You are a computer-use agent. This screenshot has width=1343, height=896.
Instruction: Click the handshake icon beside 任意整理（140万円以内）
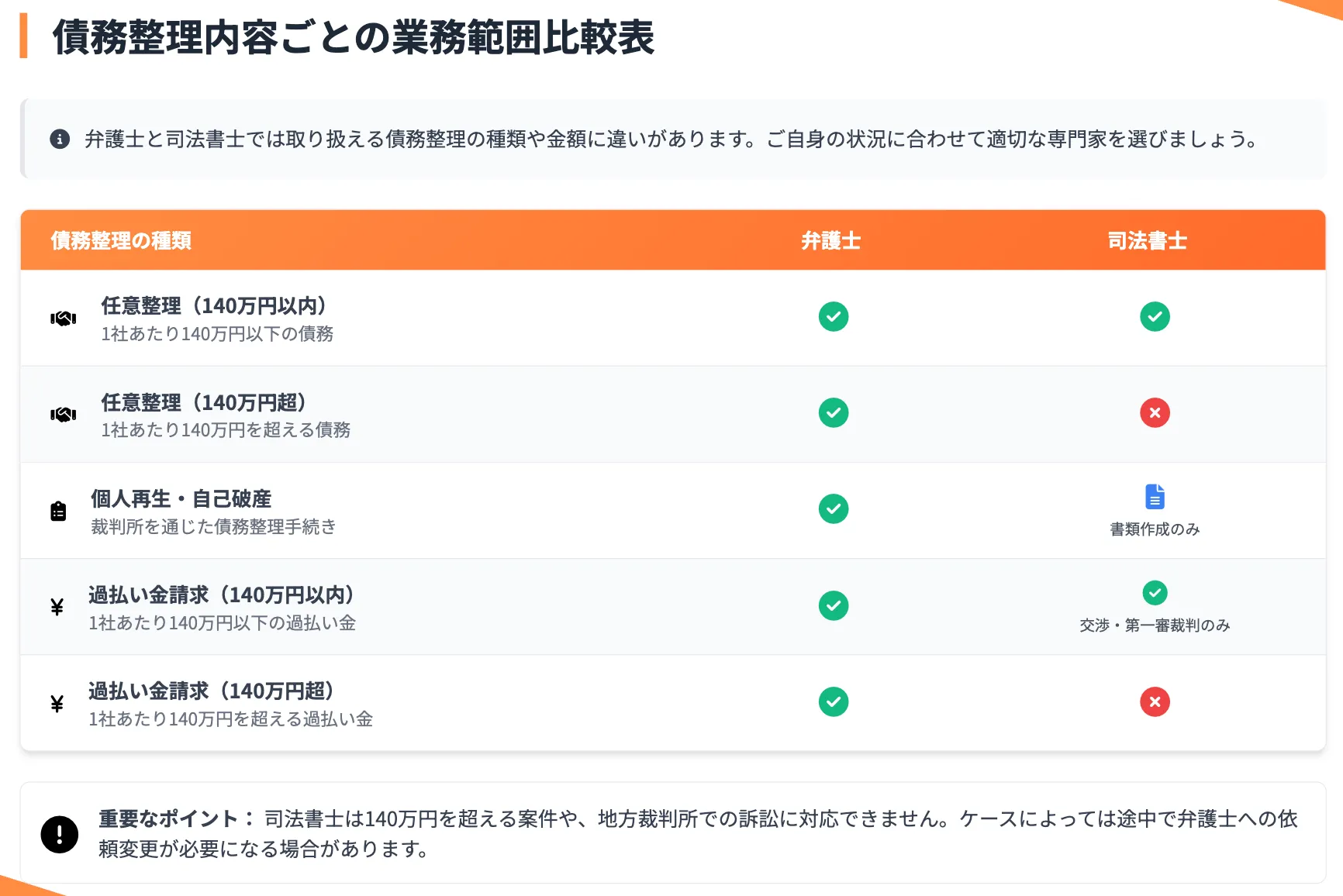pyautogui.click(x=63, y=318)
